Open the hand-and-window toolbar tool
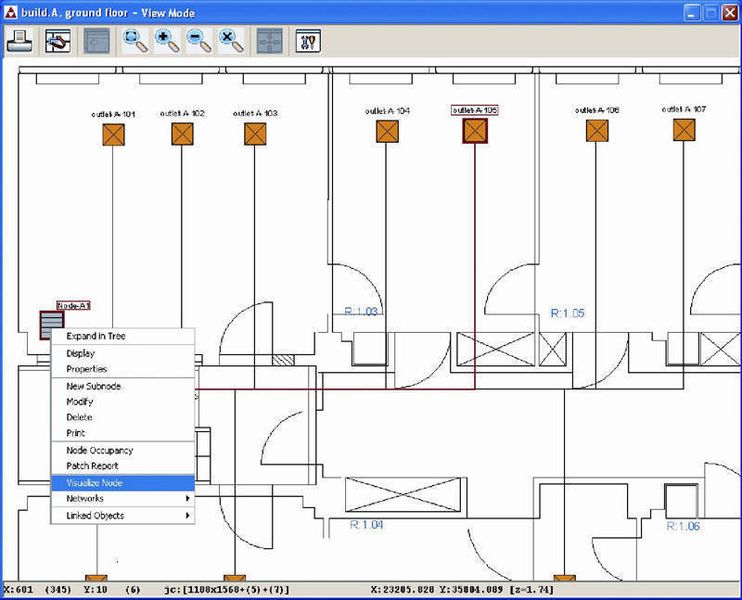 [x=58, y=41]
